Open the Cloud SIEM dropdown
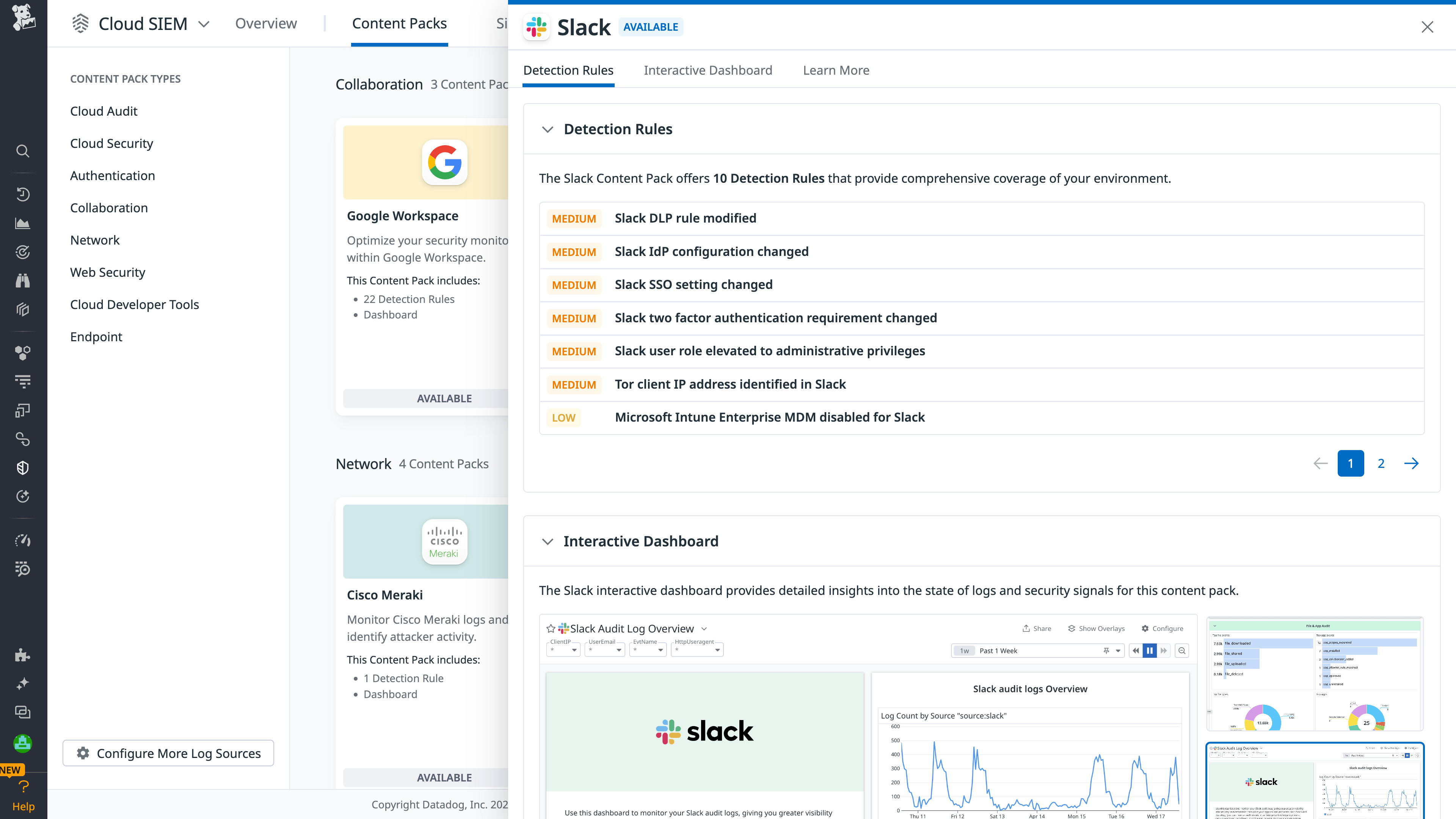This screenshot has height=819, width=1456. [x=204, y=24]
